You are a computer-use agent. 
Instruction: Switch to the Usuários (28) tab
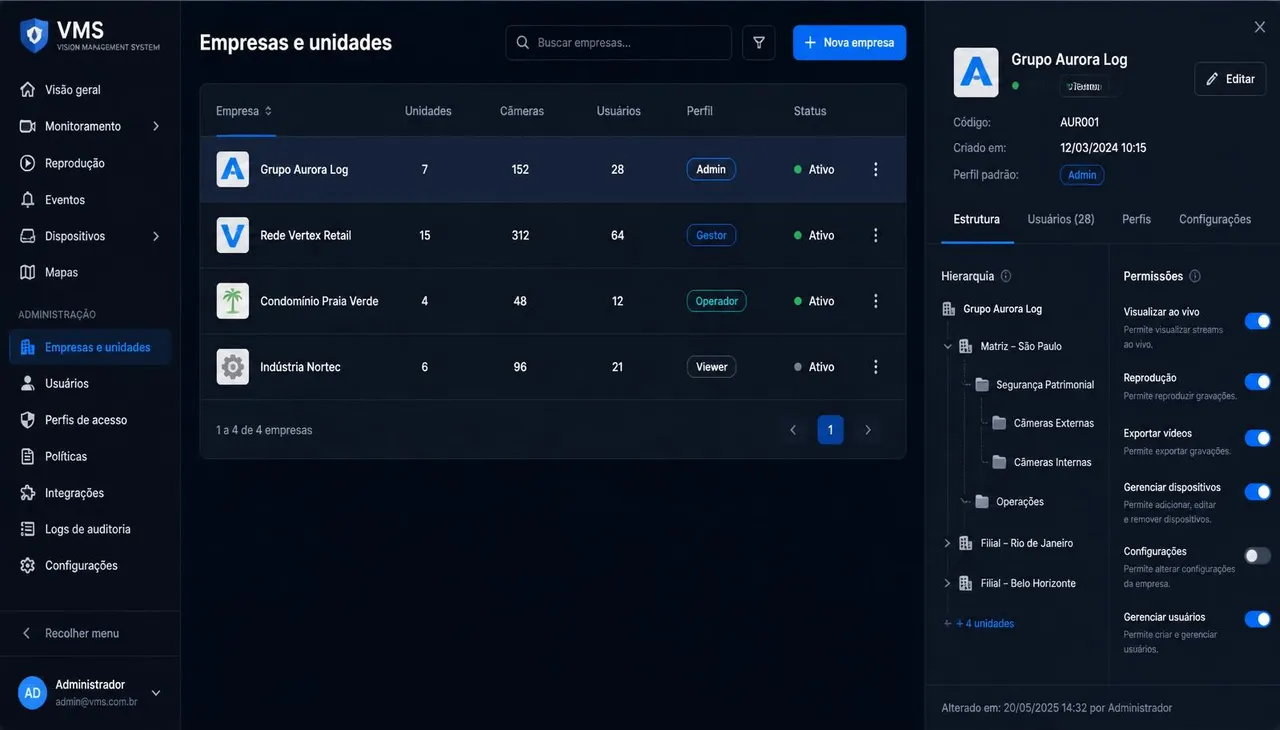(x=1061, y=219)
